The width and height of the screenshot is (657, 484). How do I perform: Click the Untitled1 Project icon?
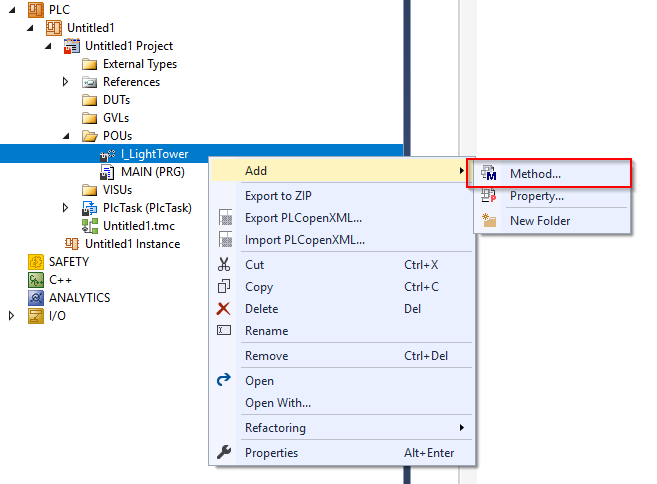72,46
